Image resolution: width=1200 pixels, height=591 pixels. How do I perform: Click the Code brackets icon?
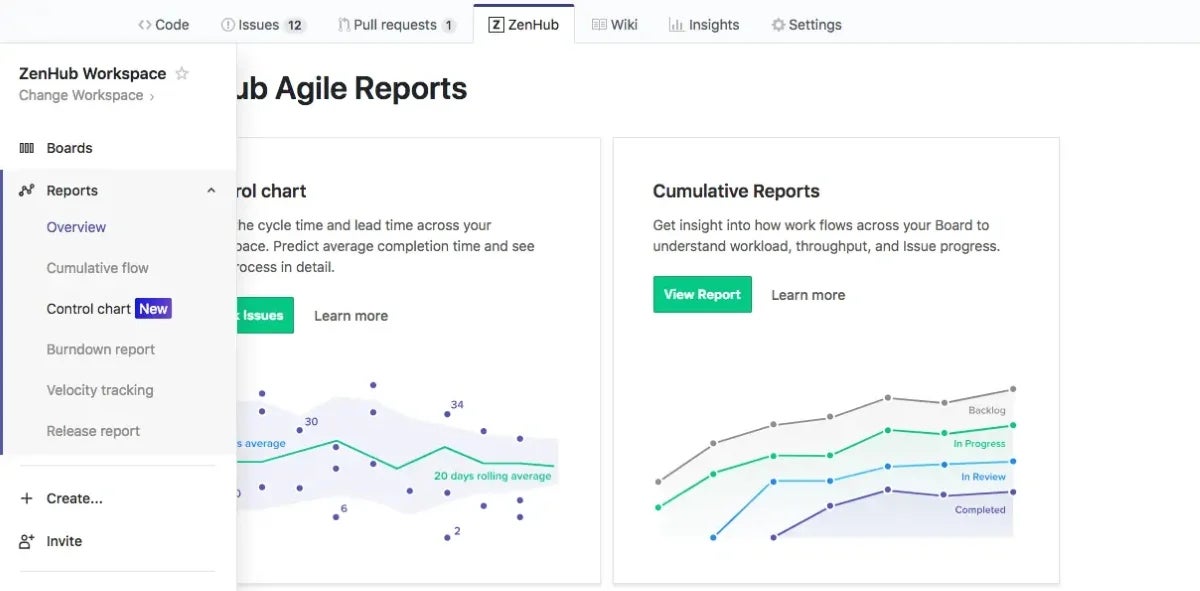(x=146, y=24)
